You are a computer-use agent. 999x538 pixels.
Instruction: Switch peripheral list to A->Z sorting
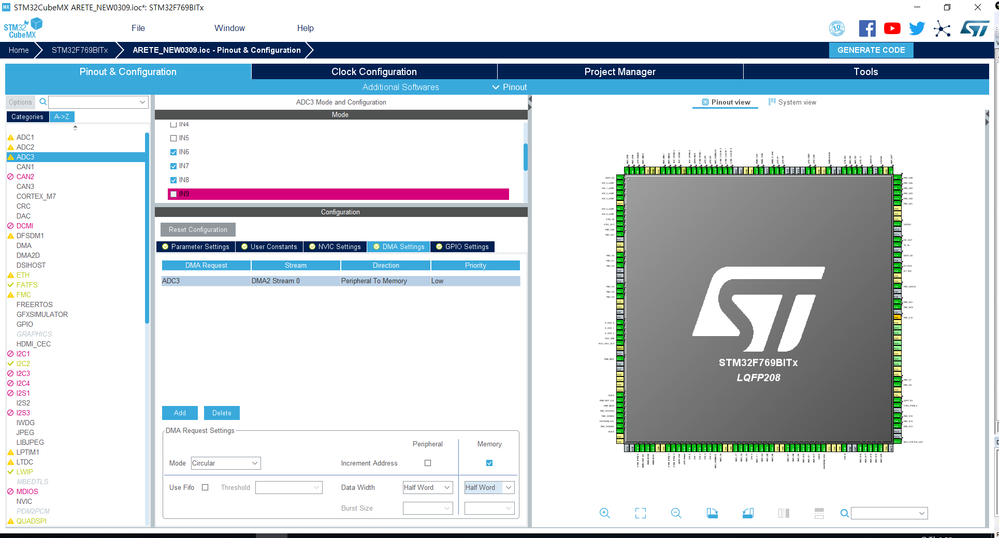62,117
